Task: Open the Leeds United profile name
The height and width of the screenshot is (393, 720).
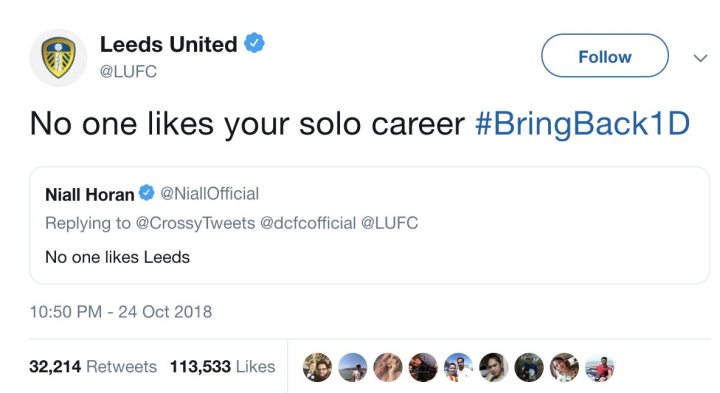Action: pos(169,45)
